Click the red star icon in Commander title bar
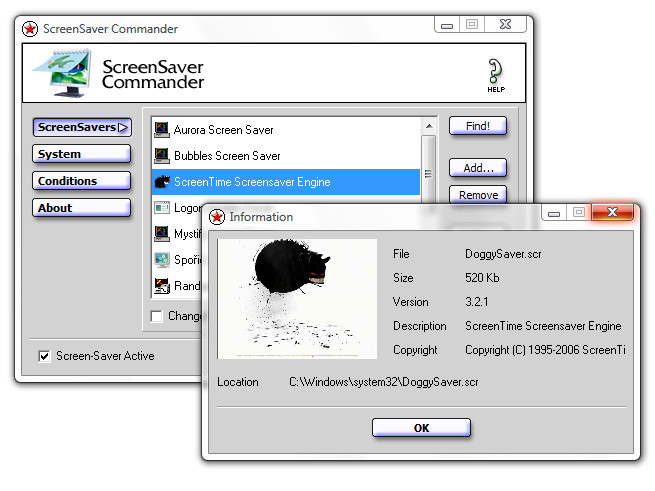This screenshot has height=491, width=655. [x=30, y=29]
